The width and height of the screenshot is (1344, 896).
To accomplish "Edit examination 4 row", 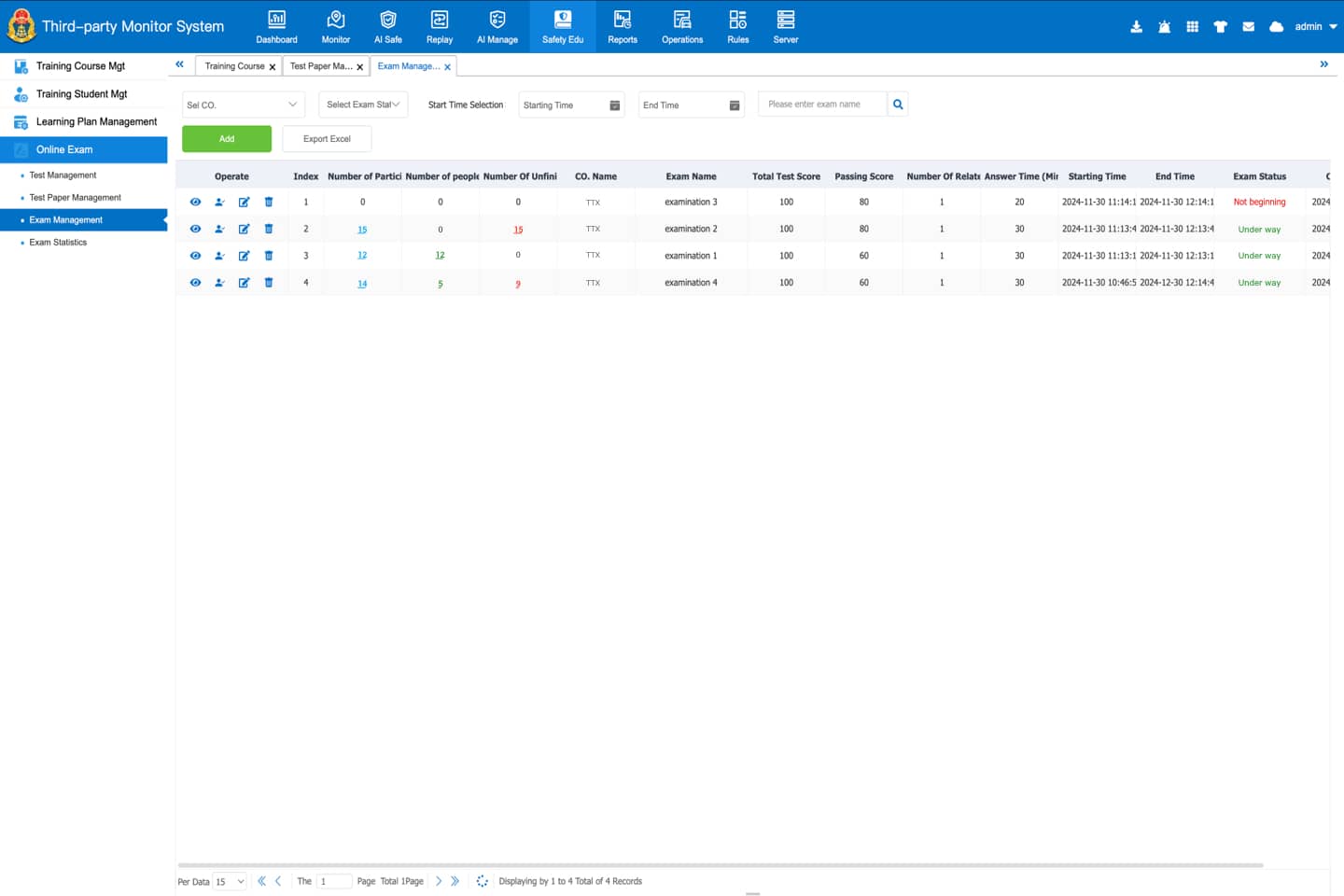I will point(244,283).
